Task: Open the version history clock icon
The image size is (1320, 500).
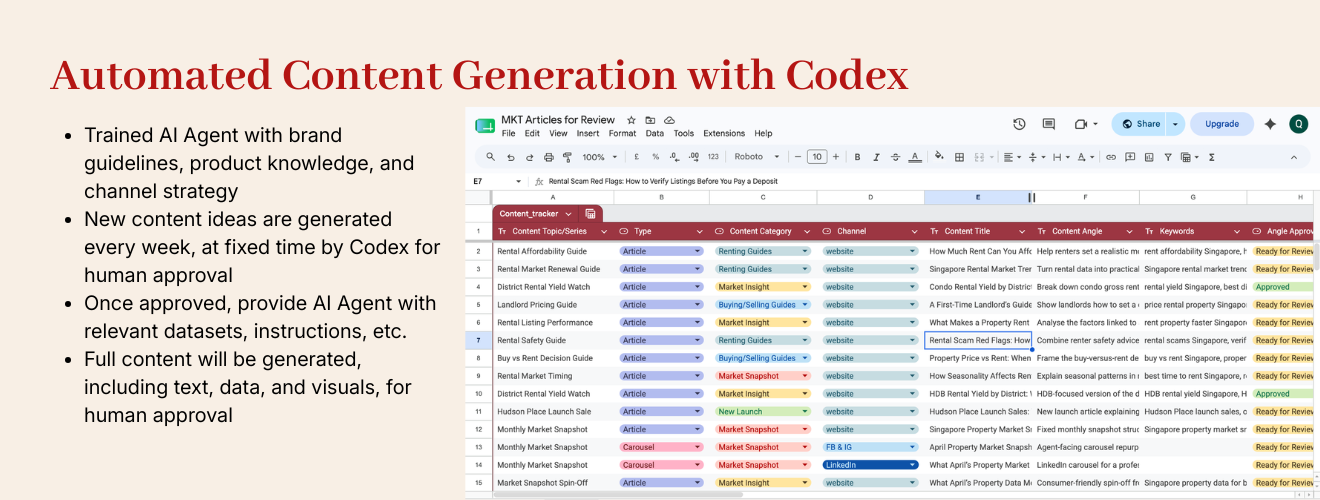Action: (x=1019, y=124)
